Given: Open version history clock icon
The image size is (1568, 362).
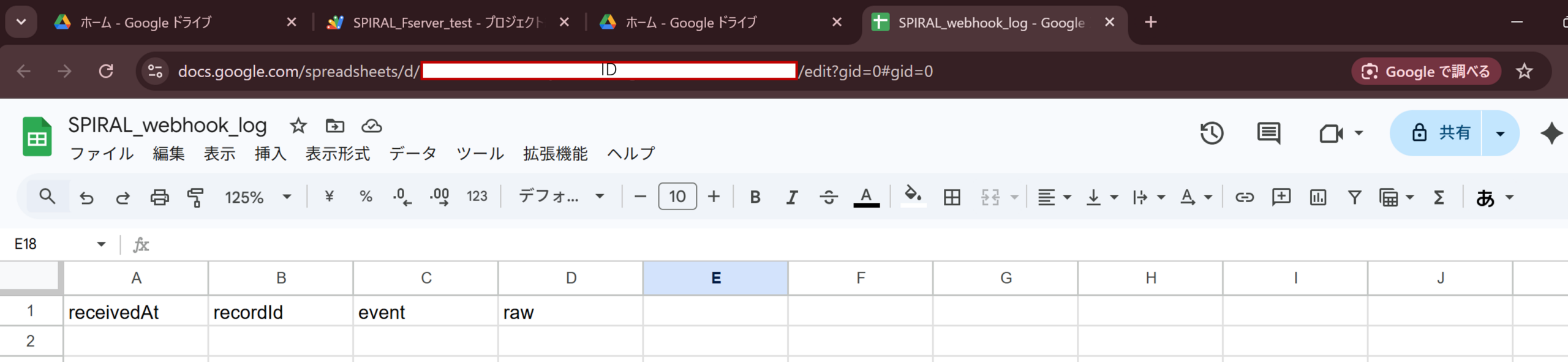Looking at the screenshot, I should coord(1212,134).
